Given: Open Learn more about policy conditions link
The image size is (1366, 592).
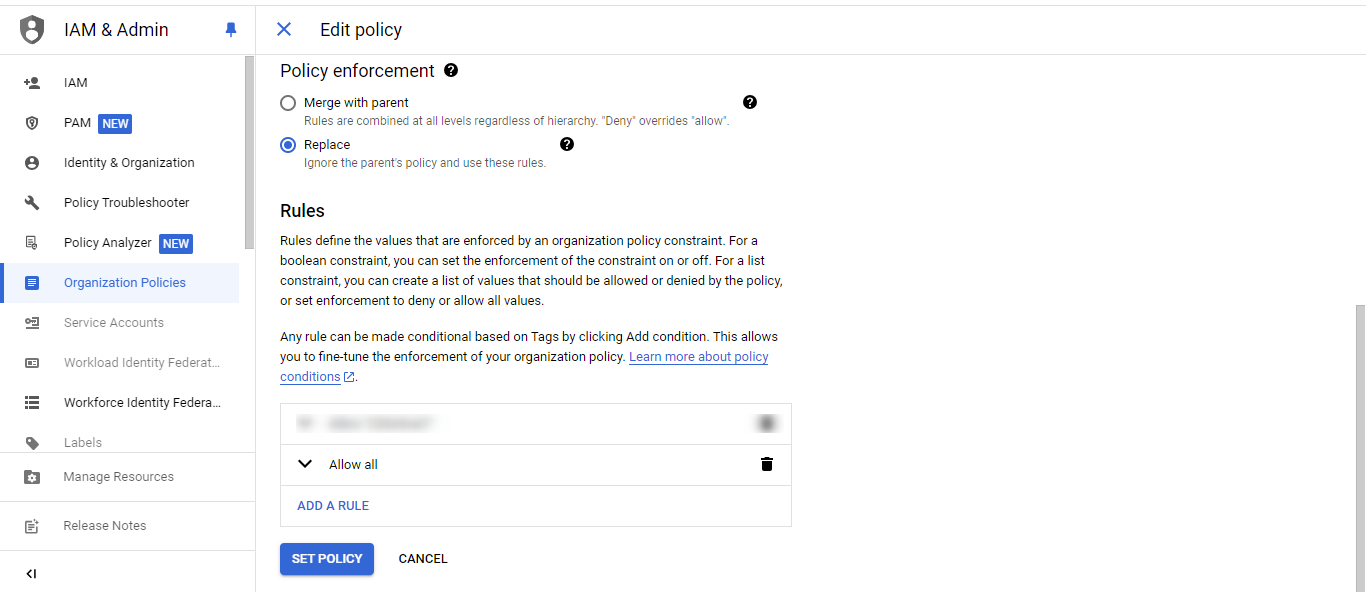Looking at the screenshot, I should pos(698,357).
